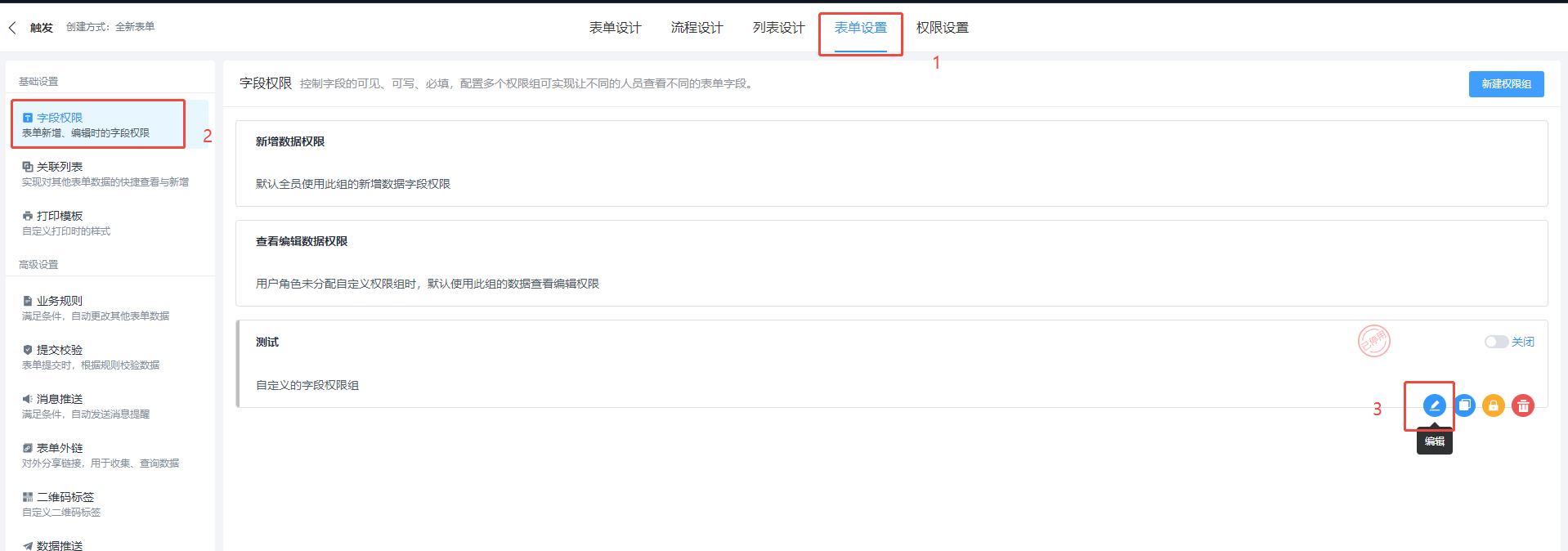The width and height of the screenshot is (1568, 551).
Task: Click the 数据推送 send icon
Action: tap(28, 545)
